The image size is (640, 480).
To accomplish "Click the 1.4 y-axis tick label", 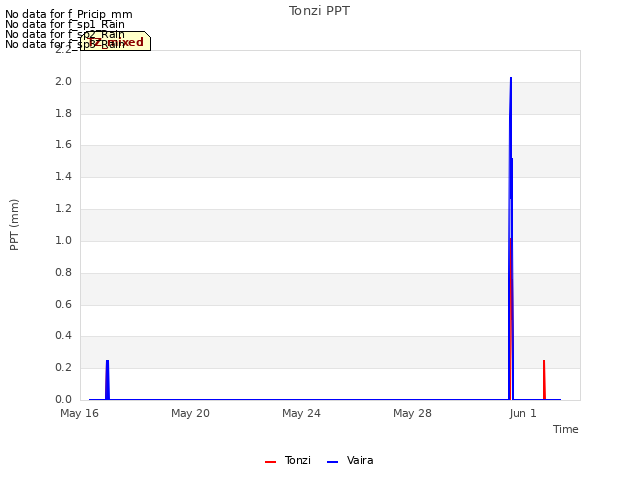I will [63, 176].
